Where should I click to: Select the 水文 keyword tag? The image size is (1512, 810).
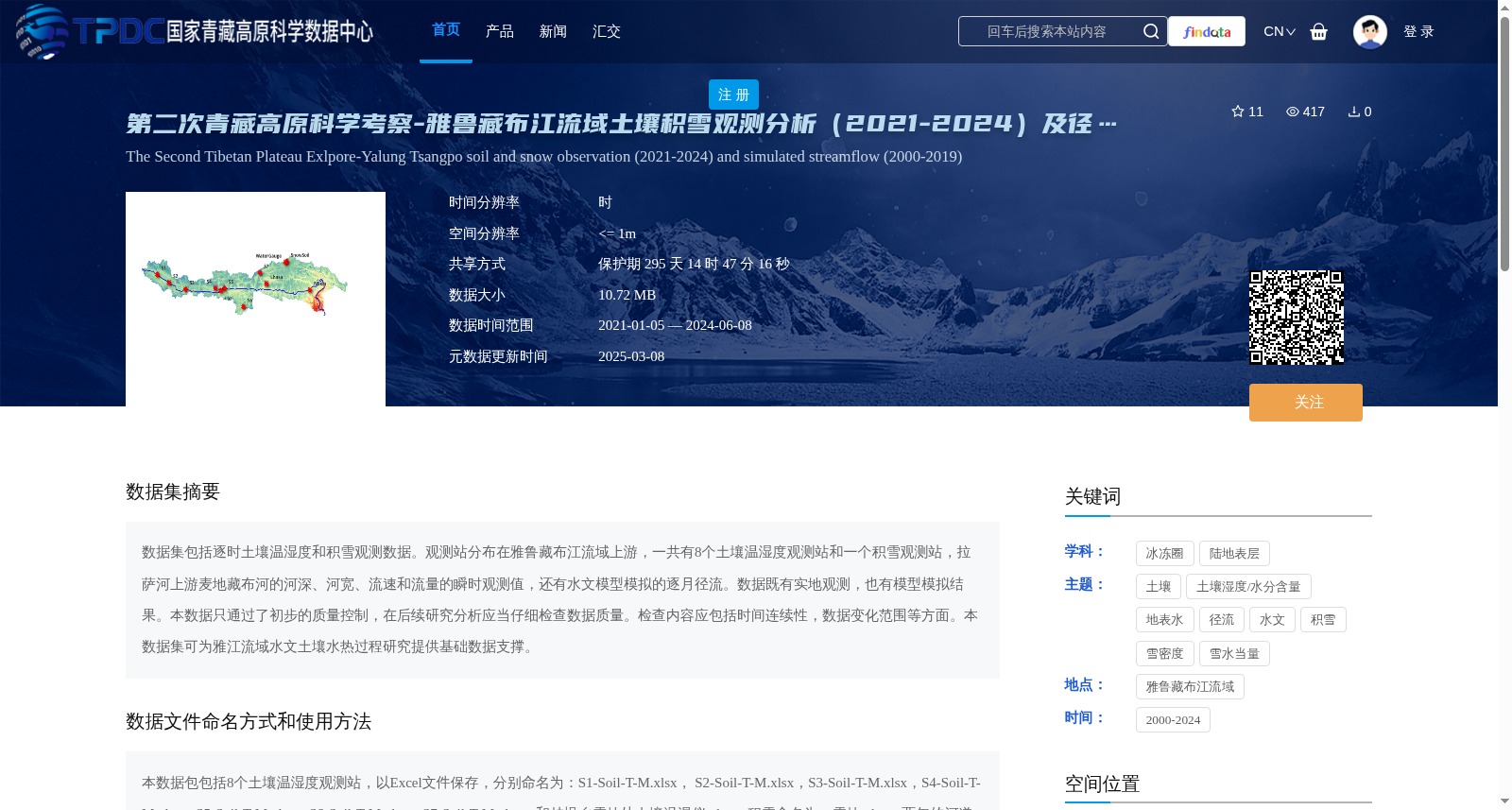point(1272,620)
